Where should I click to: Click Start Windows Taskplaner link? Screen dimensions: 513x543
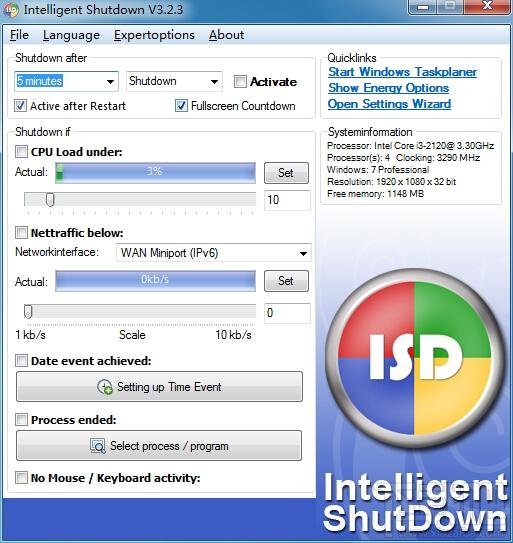point(403,72)
